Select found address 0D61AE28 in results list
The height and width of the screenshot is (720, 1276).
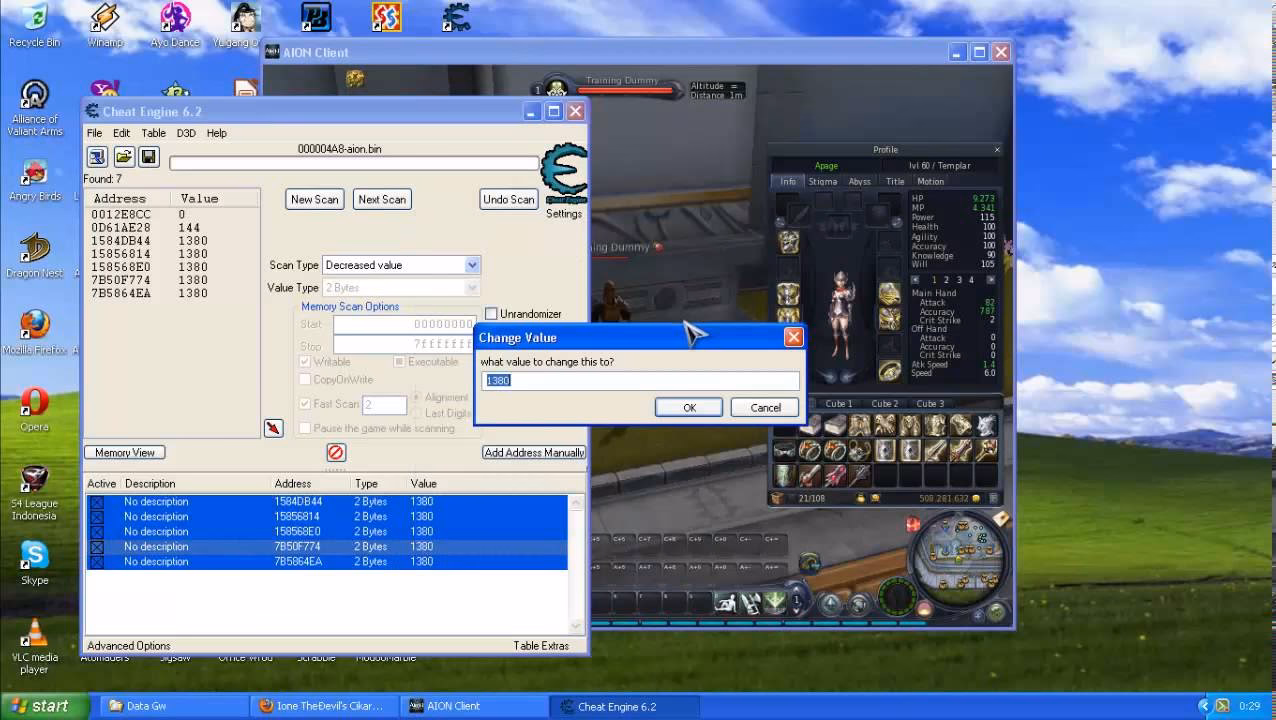click(x=172, y=228)
